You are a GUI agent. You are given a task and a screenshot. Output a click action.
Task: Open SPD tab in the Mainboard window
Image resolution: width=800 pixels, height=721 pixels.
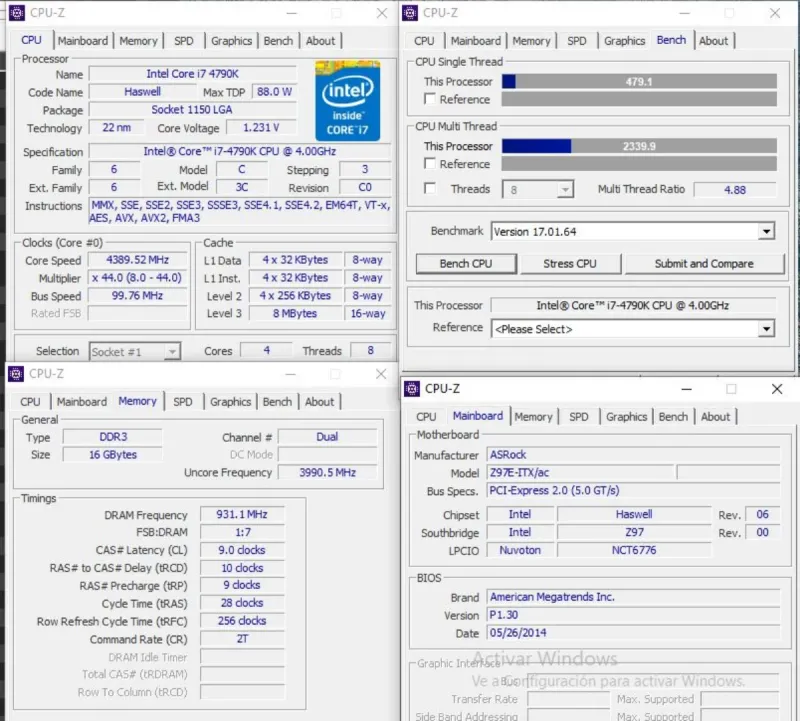[579, 417]
